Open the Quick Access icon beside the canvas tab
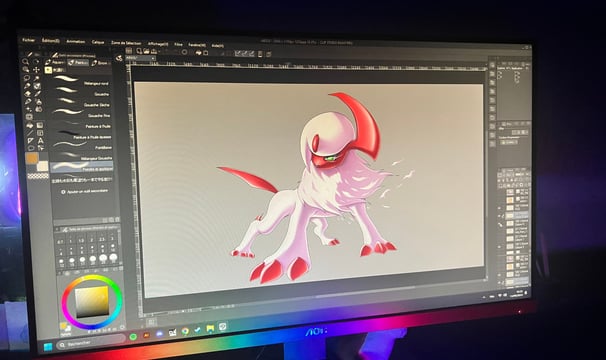The image size is (606, 360). coord(119,58)
